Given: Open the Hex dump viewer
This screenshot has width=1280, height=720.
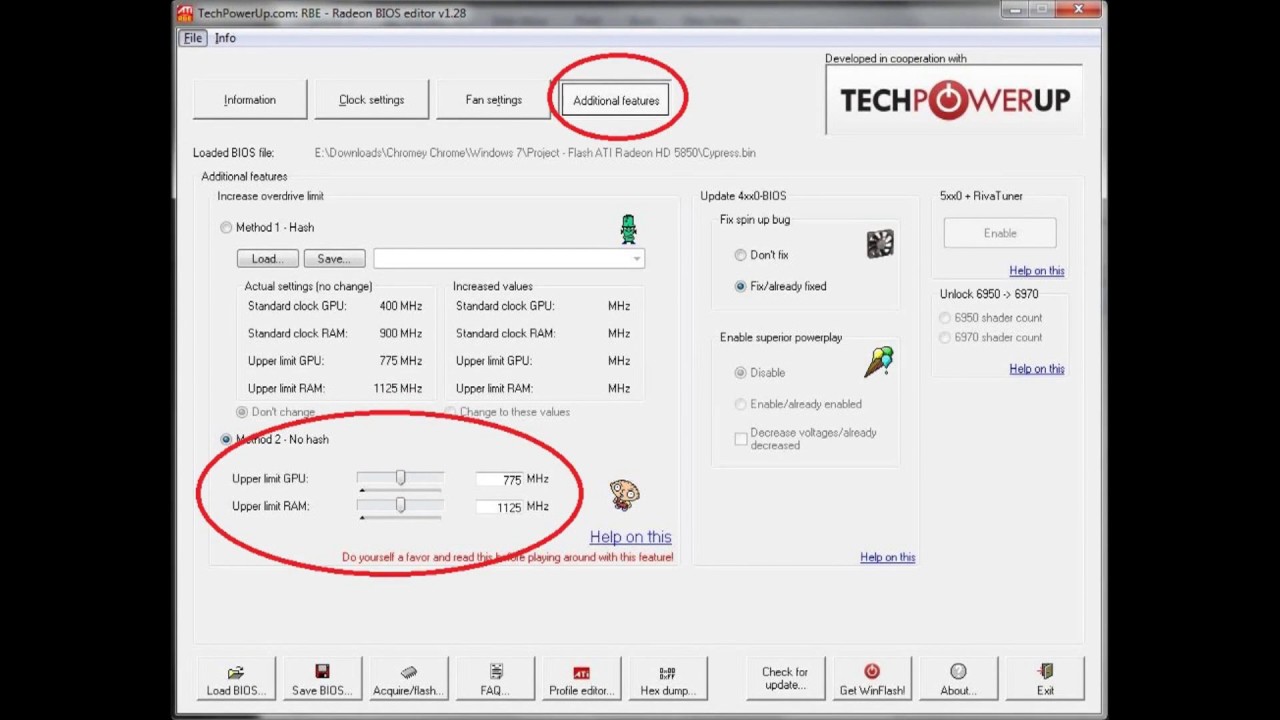Looking at the screenshot, I should click(x=668, y=680).
